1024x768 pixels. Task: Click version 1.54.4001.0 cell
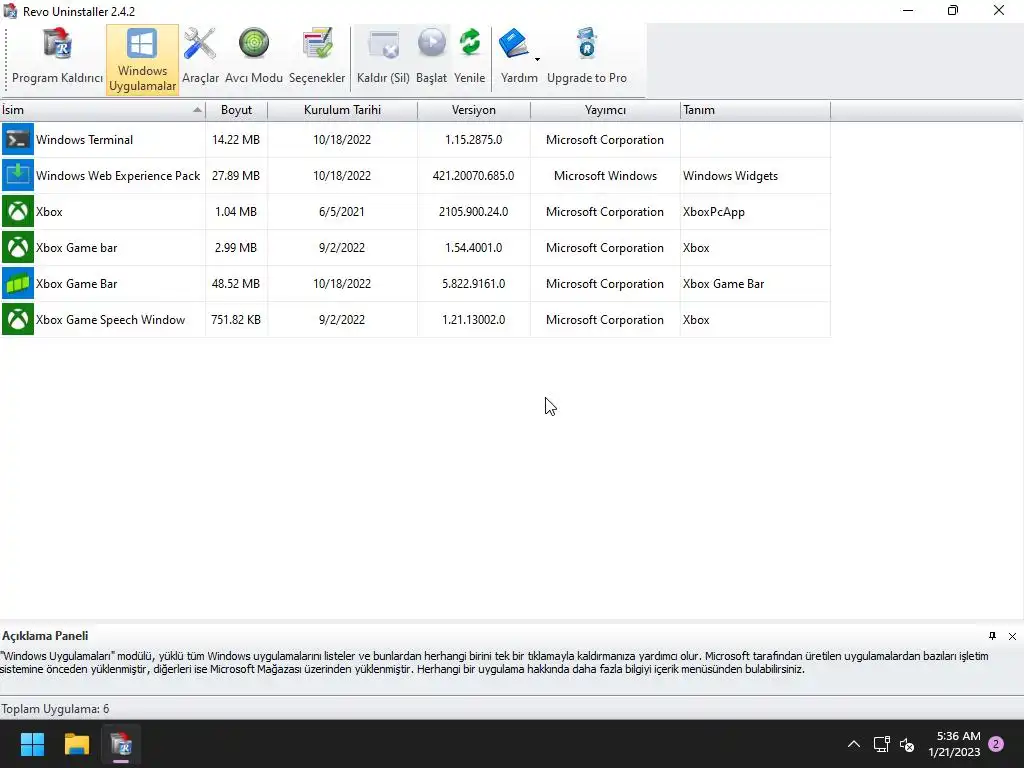pyautogui.click(x=473, y=248)
